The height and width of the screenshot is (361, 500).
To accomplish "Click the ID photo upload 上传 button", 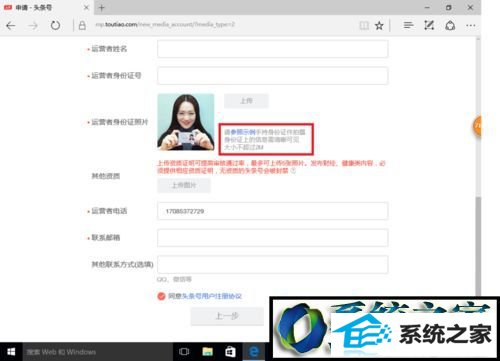I will click(246, 101).
